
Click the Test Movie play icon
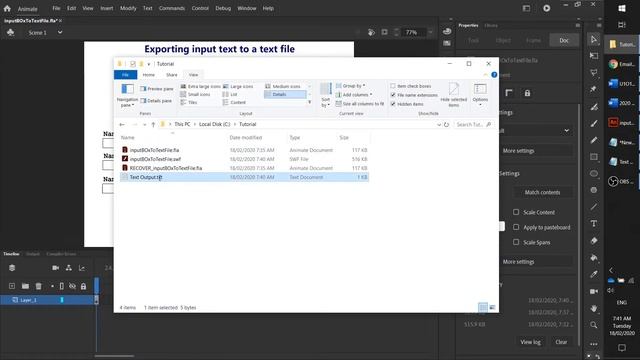[547, 8]
